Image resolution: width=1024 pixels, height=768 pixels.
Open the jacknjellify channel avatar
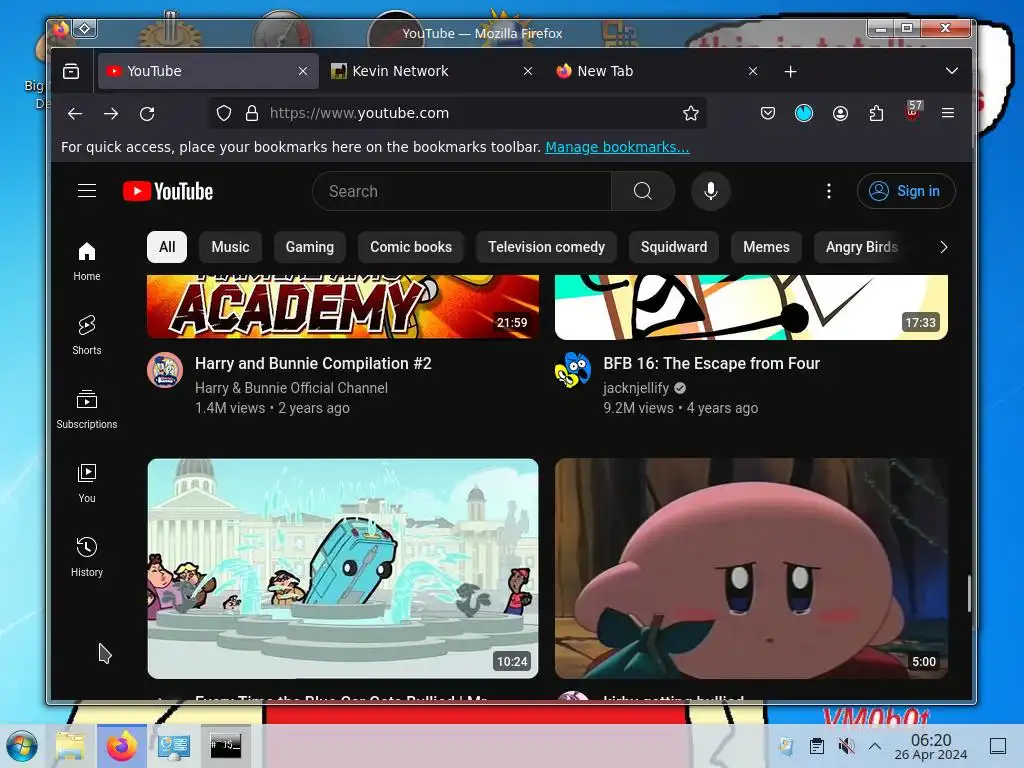573,370
